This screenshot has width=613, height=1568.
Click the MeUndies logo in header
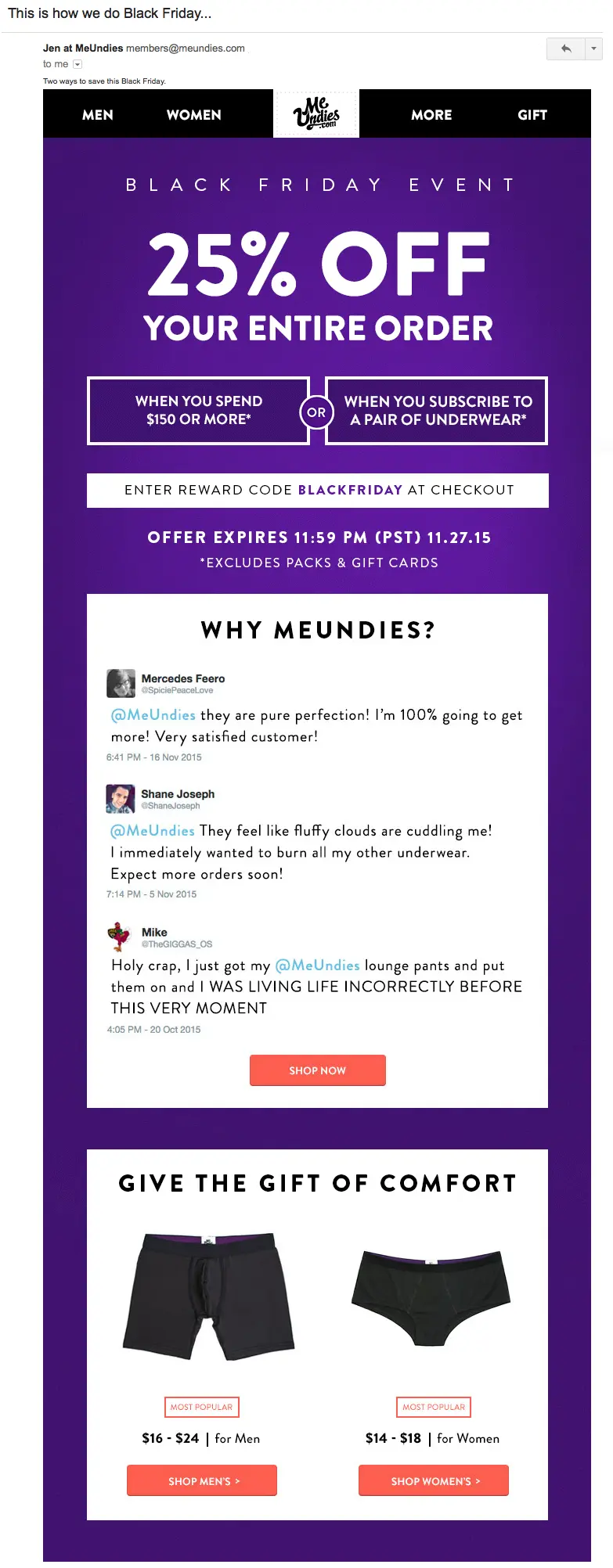pyautogui.click(x=316, y=113)
